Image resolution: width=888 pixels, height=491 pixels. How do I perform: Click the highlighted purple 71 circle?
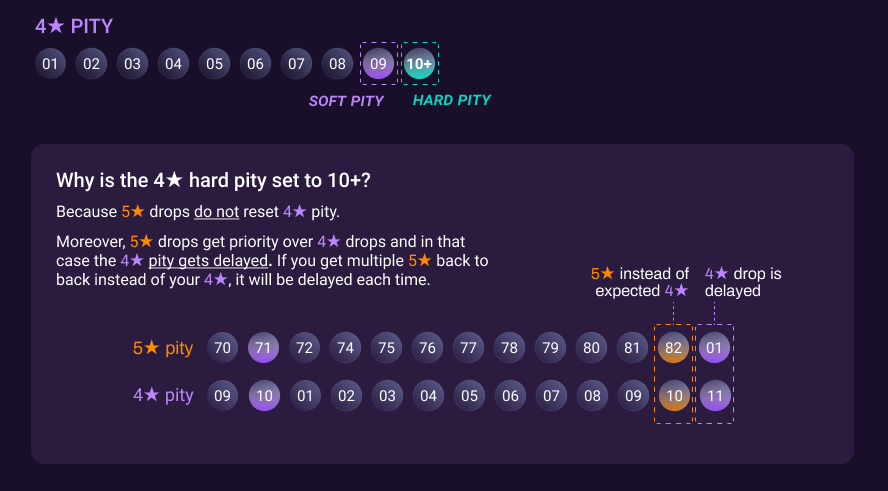(x=264, y=348)
